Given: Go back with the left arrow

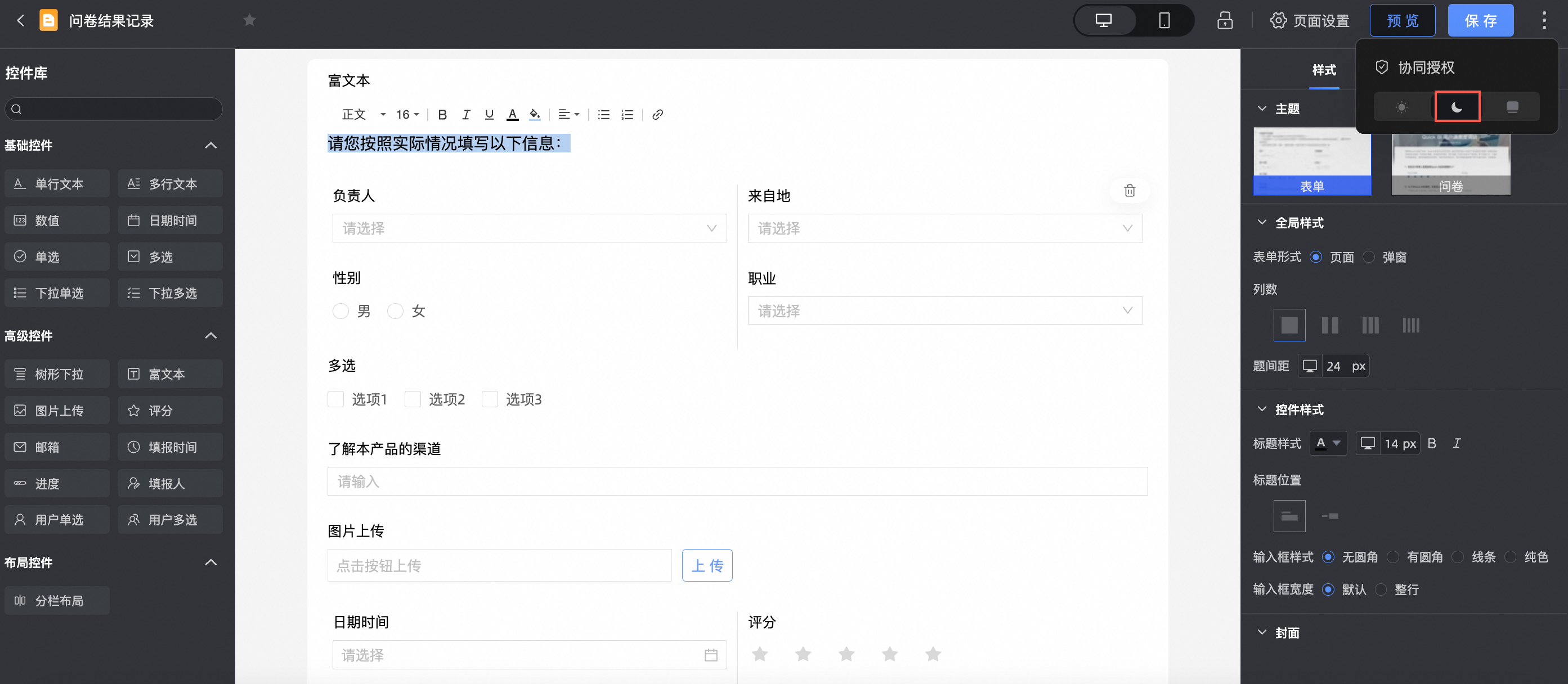Looking at the screenshot, I should click(x=21, y=21).
